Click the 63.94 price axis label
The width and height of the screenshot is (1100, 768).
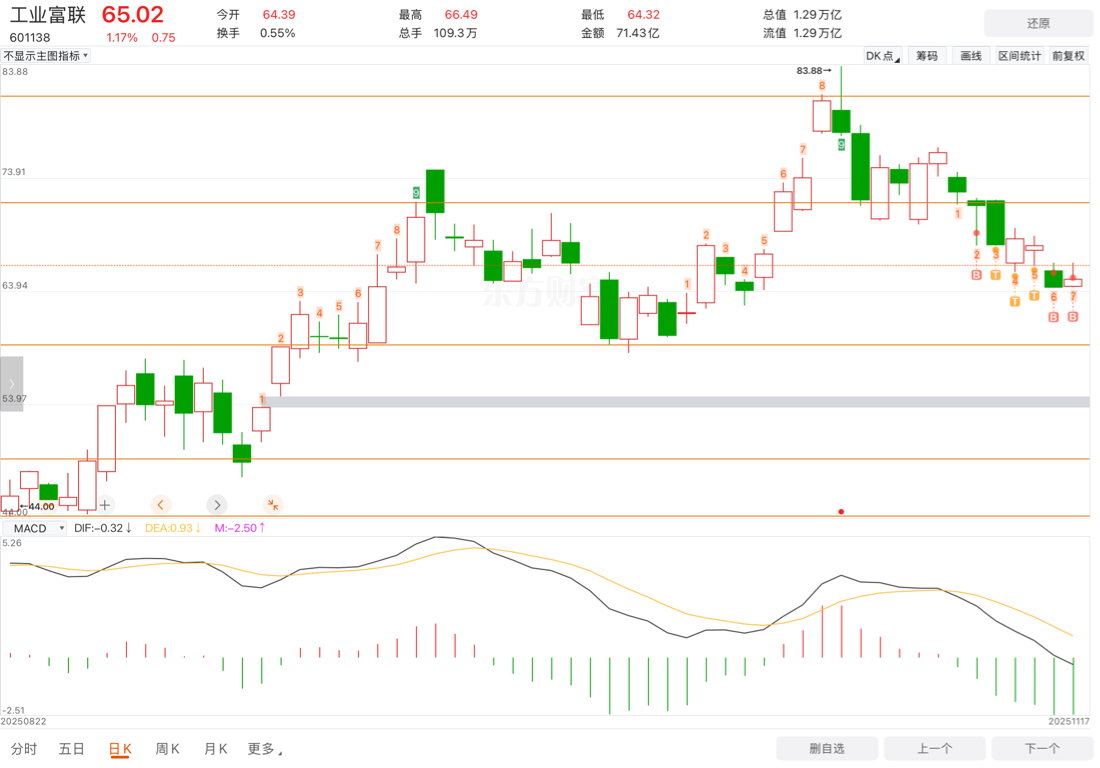click(x=15, y=285)
